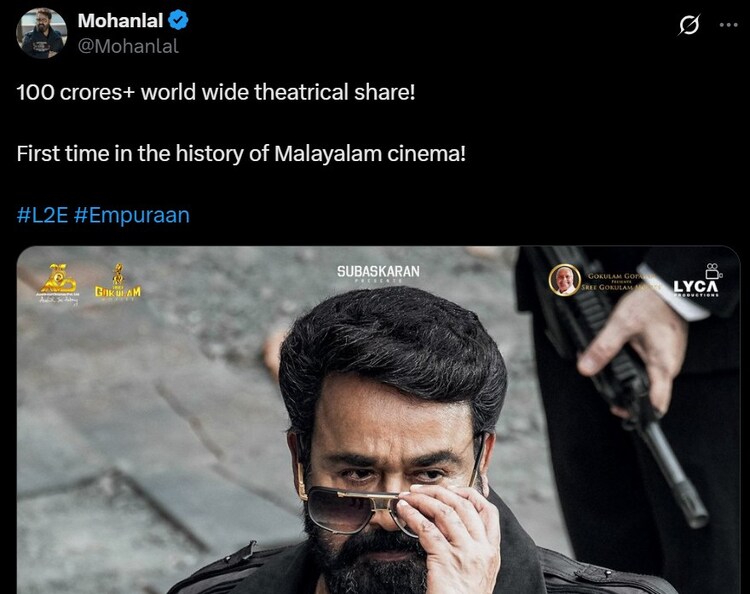
Task: Open the #Empuraan hashtag
Action: tap(132, 215)
